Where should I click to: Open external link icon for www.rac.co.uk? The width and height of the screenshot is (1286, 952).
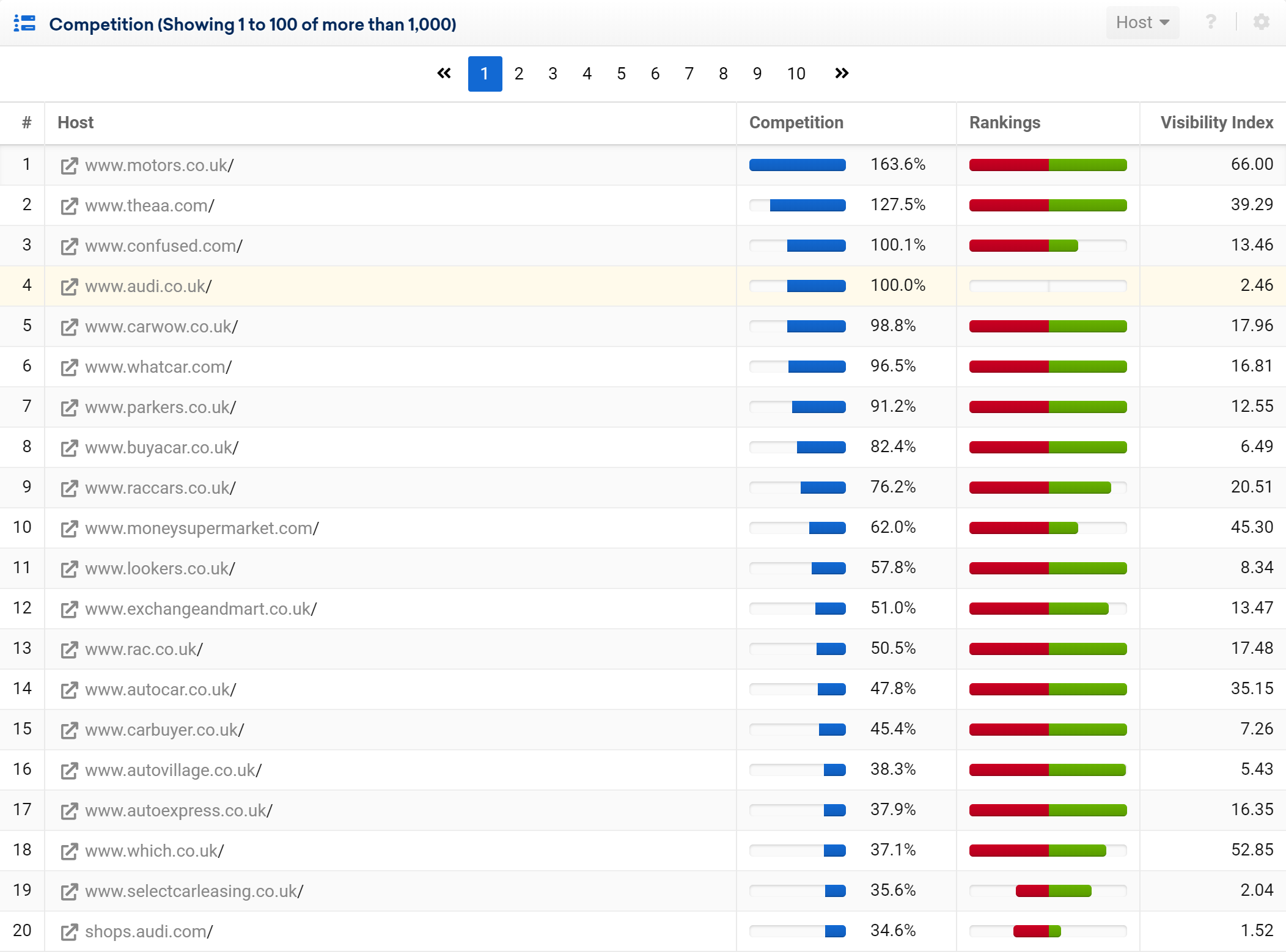tap(70, 650)
